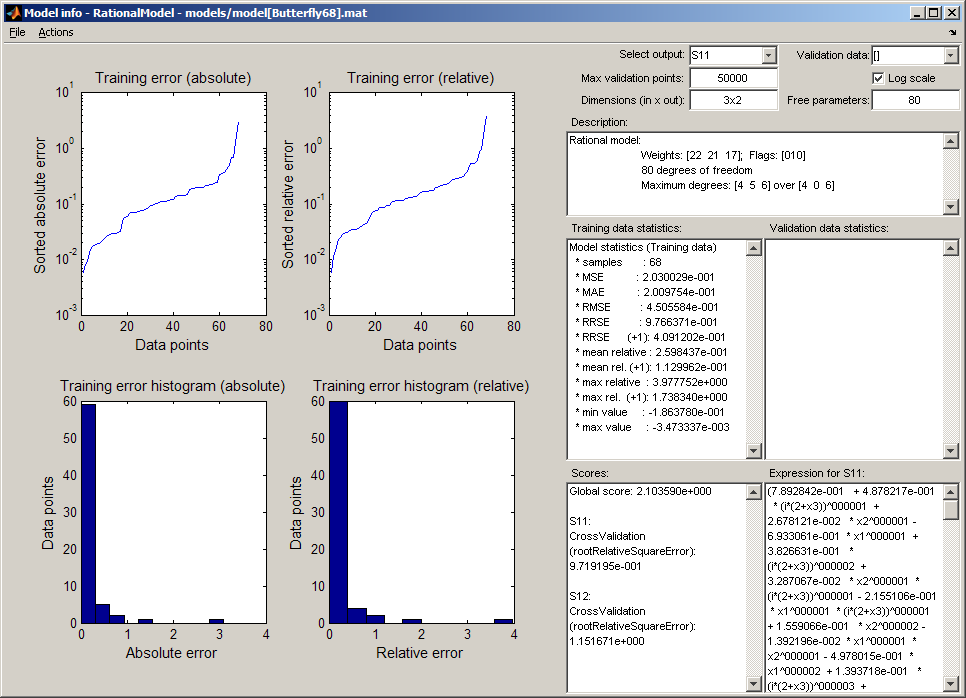Screen dimensions: 966x698
Task: Click the MSE value 2.030029e-001
Action: pos(678,277)
